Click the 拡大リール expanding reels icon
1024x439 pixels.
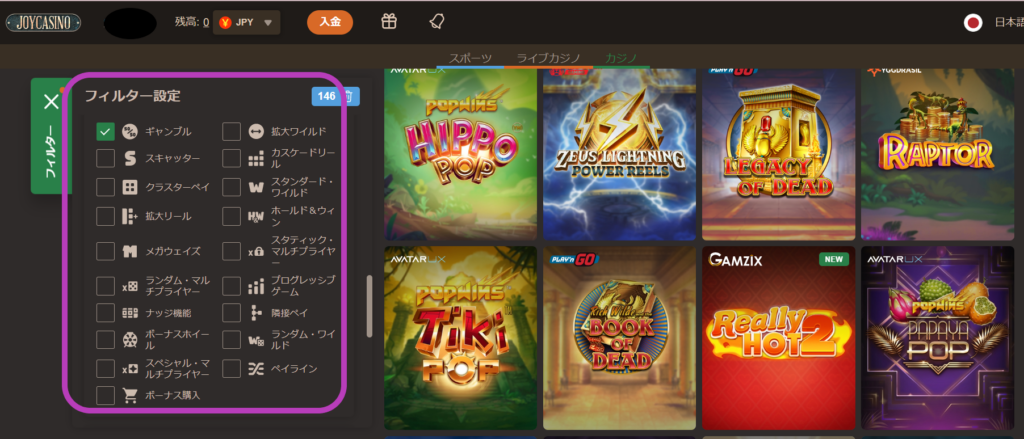(x=130, y=216)
